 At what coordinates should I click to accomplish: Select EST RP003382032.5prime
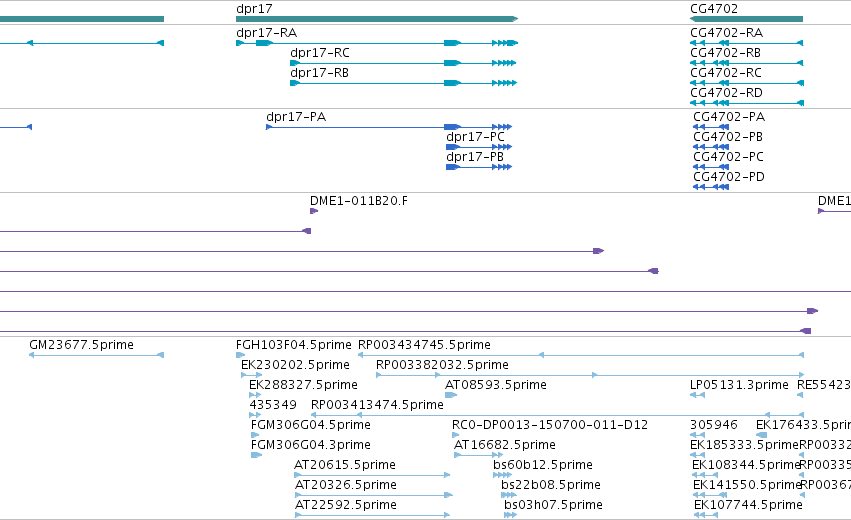tap(442, 365)
